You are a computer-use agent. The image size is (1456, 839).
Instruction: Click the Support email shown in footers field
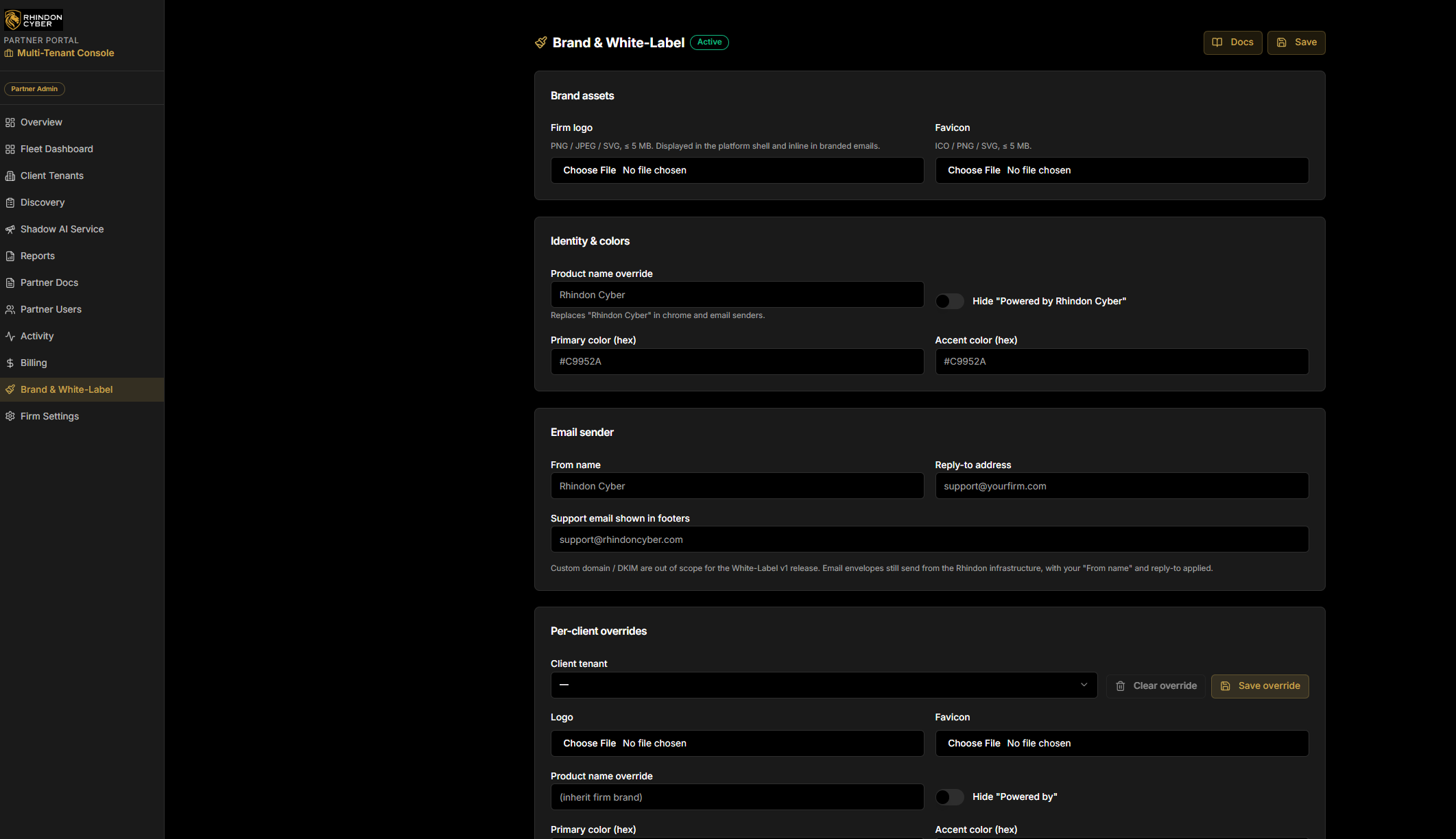pos(929,539)
